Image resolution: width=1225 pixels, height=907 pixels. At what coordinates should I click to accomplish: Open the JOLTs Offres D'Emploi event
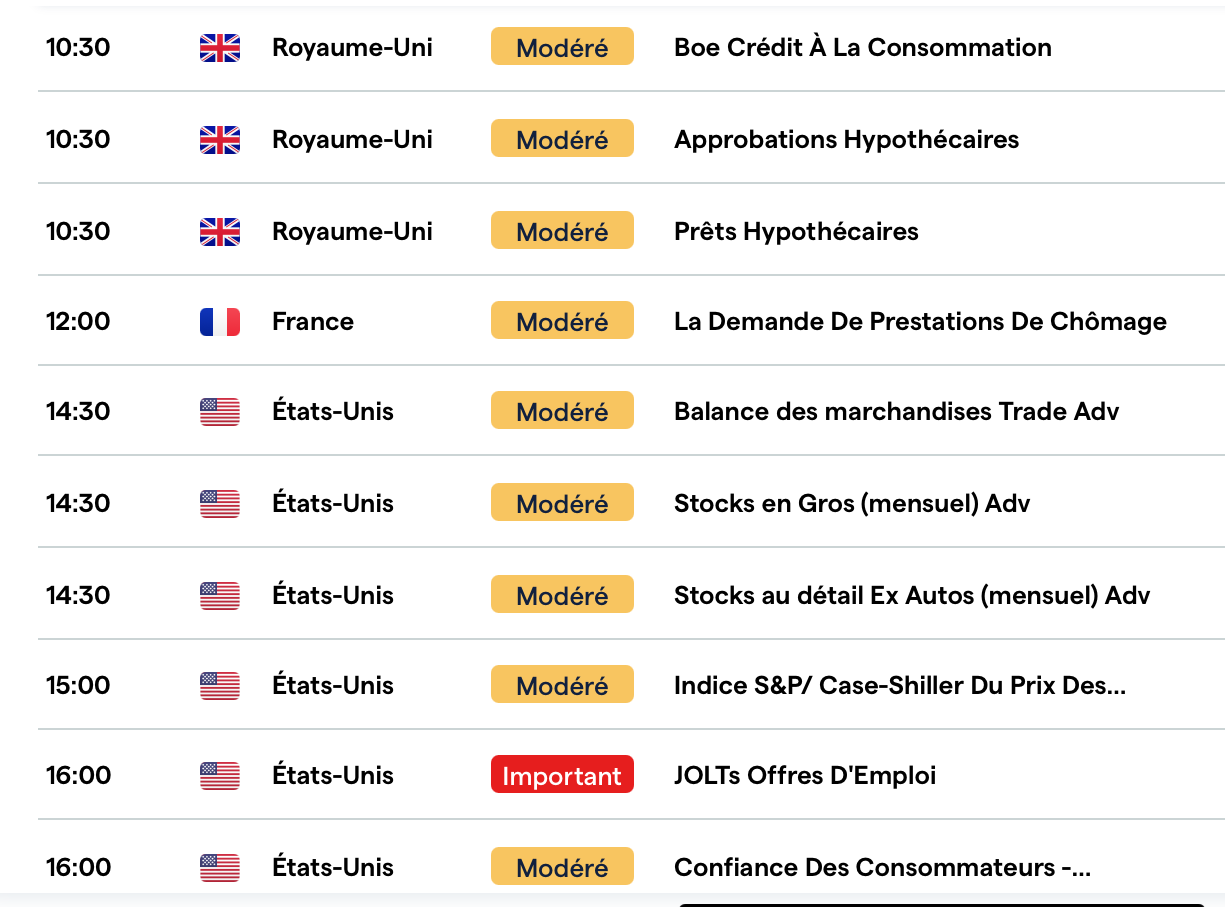(805, 775)
